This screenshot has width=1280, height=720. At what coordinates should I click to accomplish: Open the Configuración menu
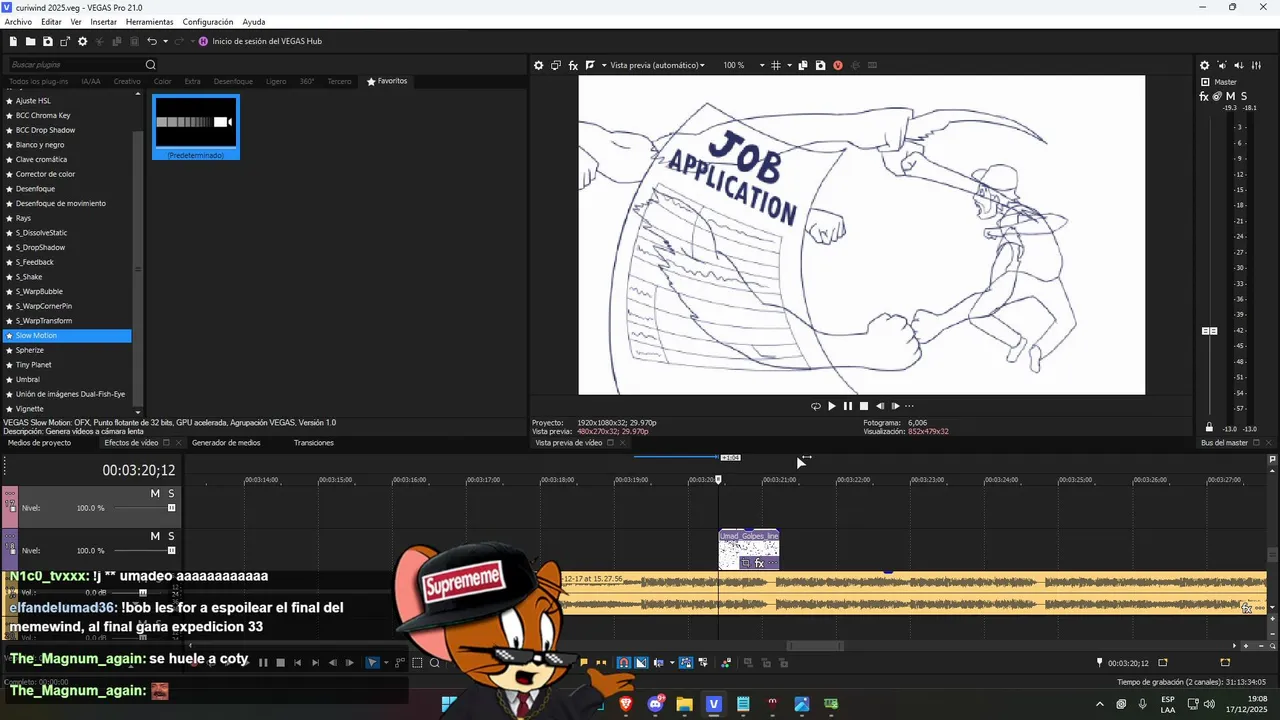click(208, 22)
